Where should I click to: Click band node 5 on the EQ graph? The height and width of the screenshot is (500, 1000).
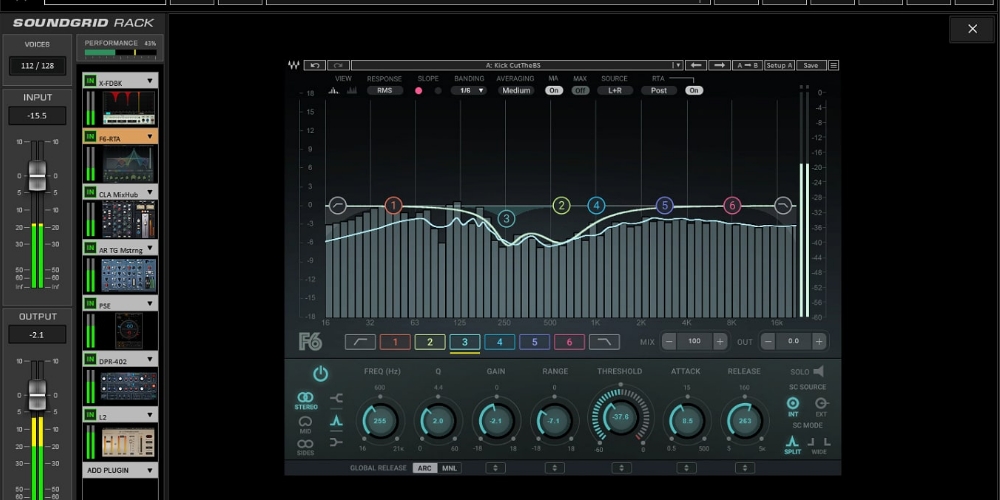pos(665,205)
